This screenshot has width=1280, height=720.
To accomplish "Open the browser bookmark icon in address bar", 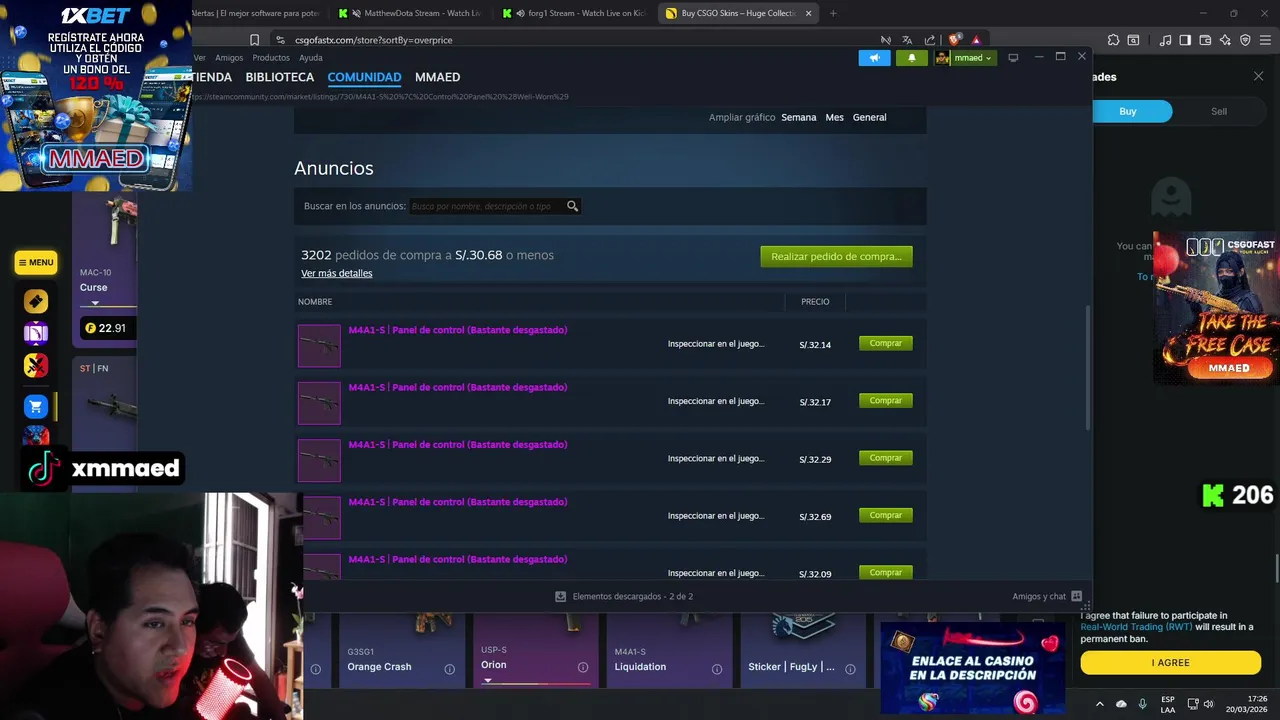I will tap(254, 40).
